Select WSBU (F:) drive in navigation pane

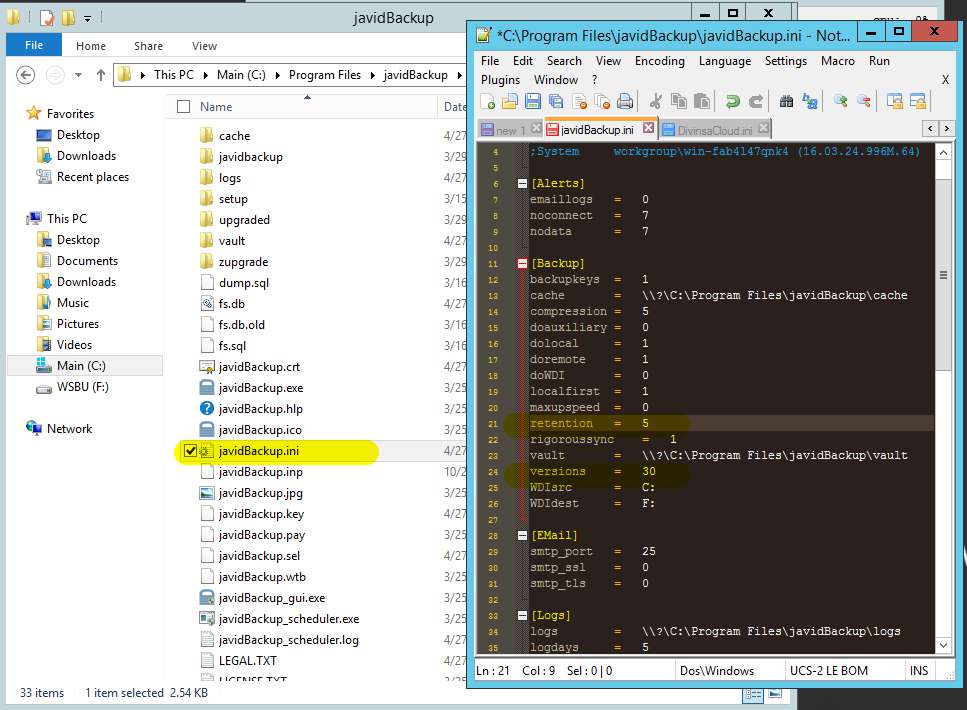[83, 387]
